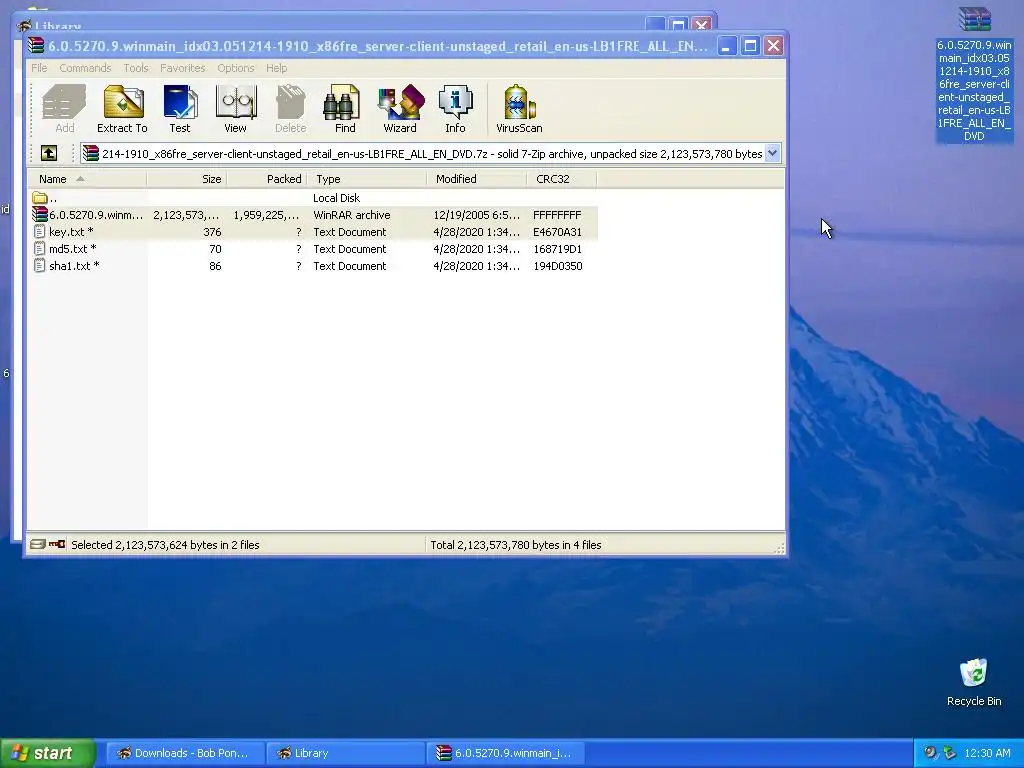Click status text 'Selected 2,123,573,624 bytes in 2 files'
The image size is (1024, 768).
click(165, 545)
